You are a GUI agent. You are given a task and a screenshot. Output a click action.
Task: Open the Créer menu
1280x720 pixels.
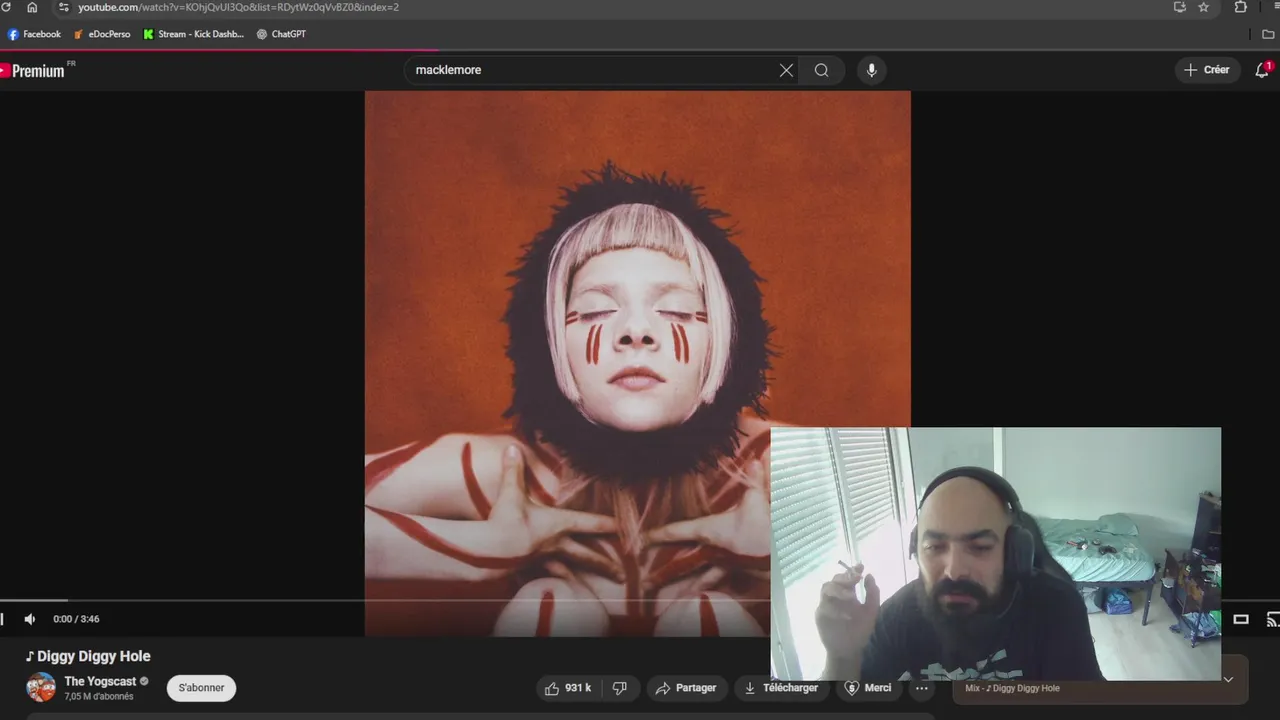pyautogui.click(x=1207, y=70)
